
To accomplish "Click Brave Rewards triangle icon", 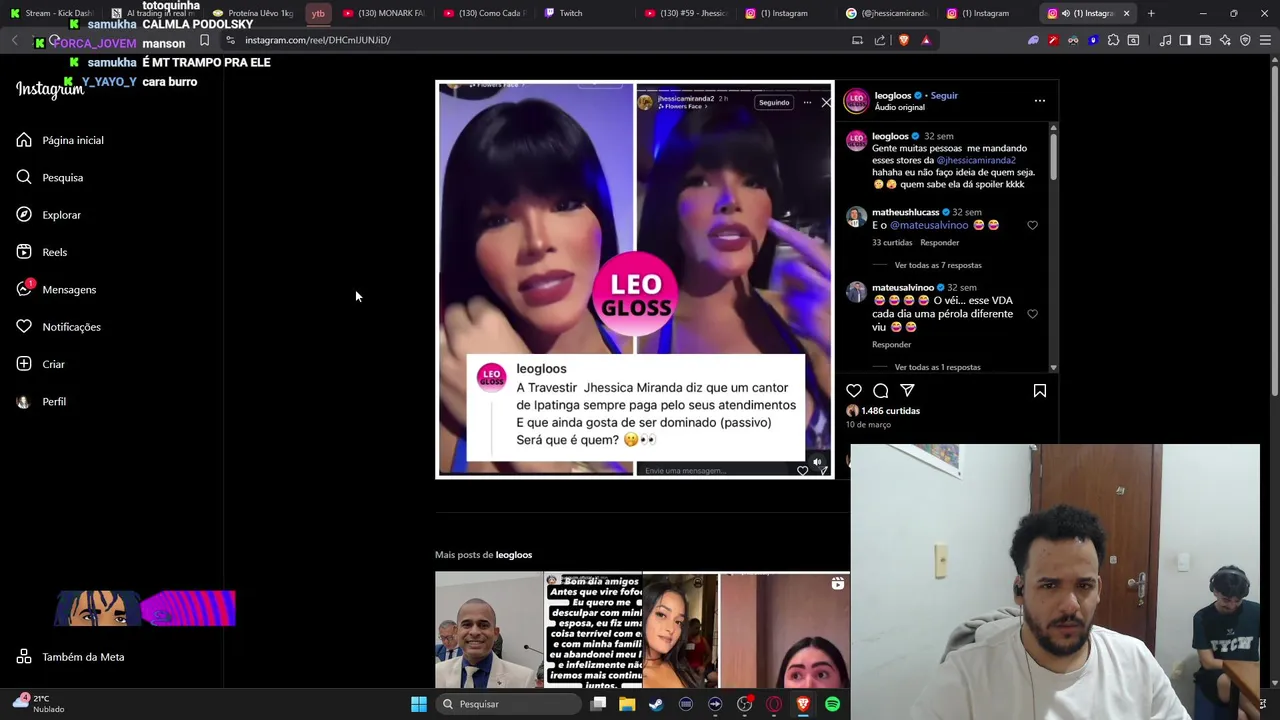I will (x=926, y=40).
